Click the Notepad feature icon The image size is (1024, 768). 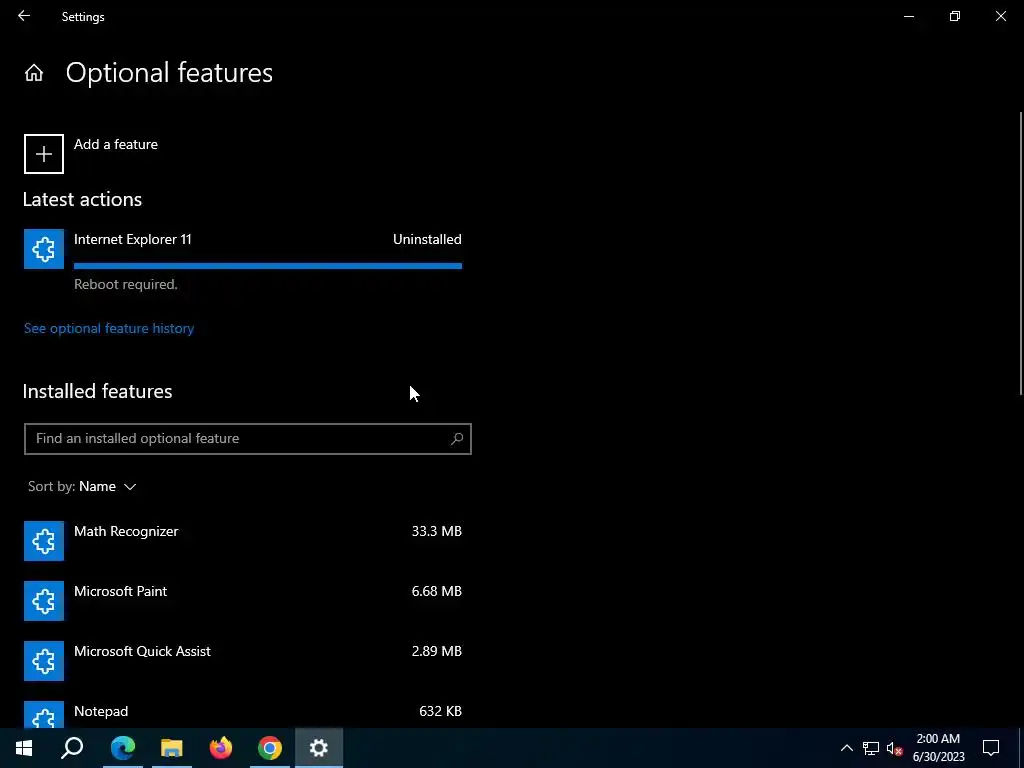[x=44, y=714]
